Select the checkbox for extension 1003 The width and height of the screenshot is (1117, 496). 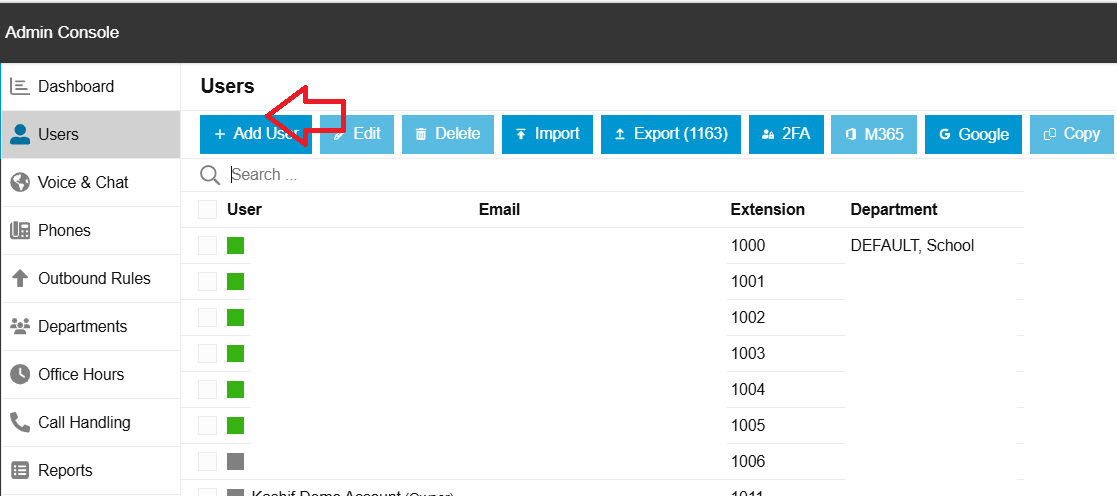(x=207, y=353)
